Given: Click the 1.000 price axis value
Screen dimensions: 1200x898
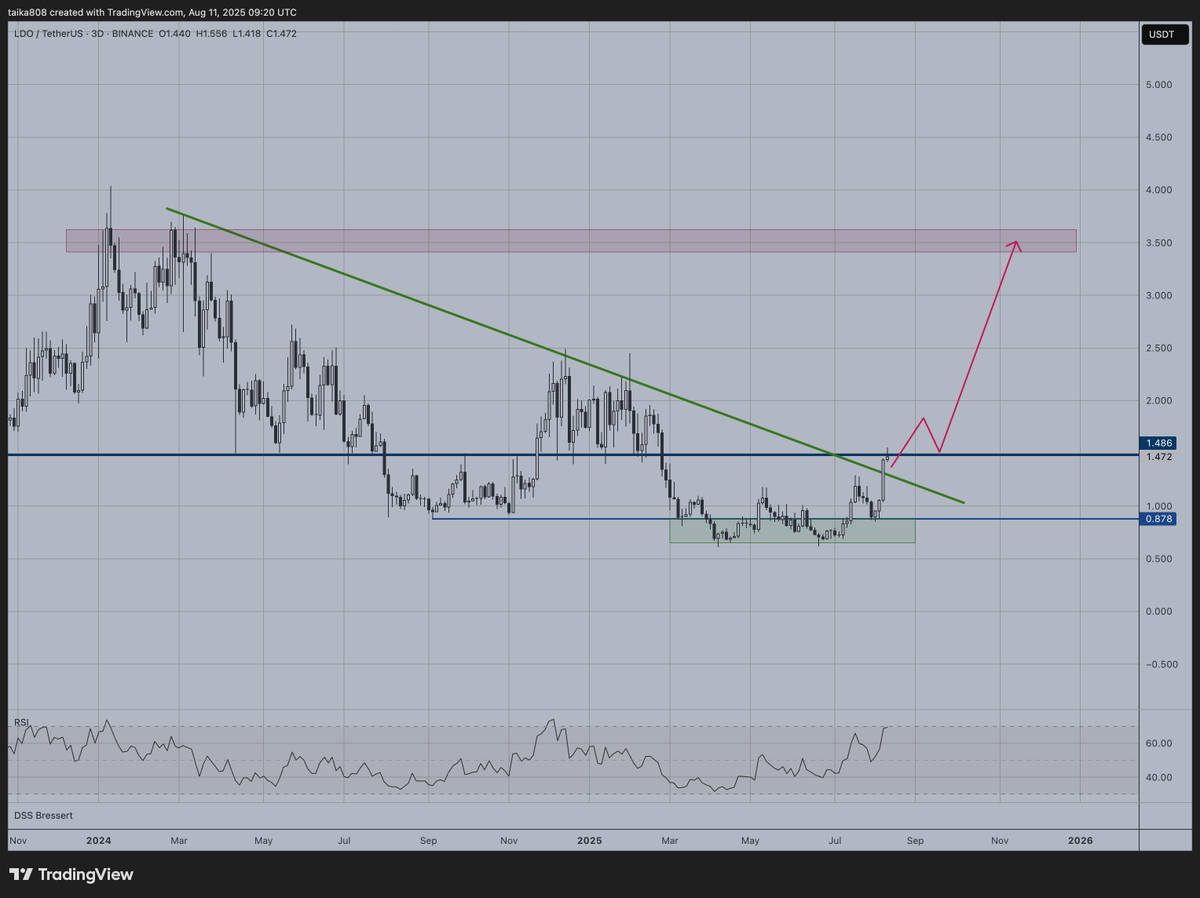Looking at the screenshot, I should (x=1160, y=506).
